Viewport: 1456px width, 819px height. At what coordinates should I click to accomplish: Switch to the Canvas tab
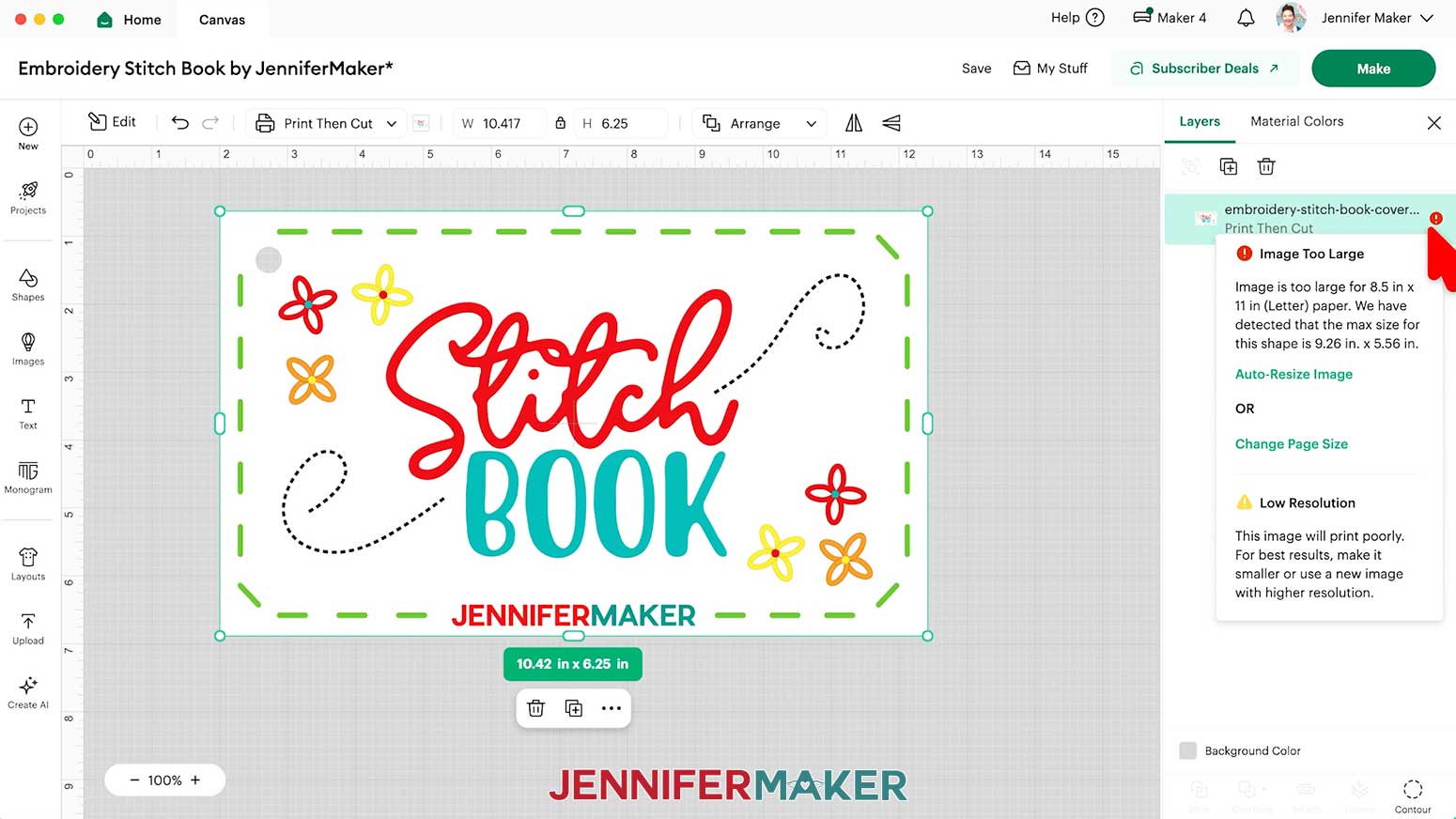tap(223, 20)
